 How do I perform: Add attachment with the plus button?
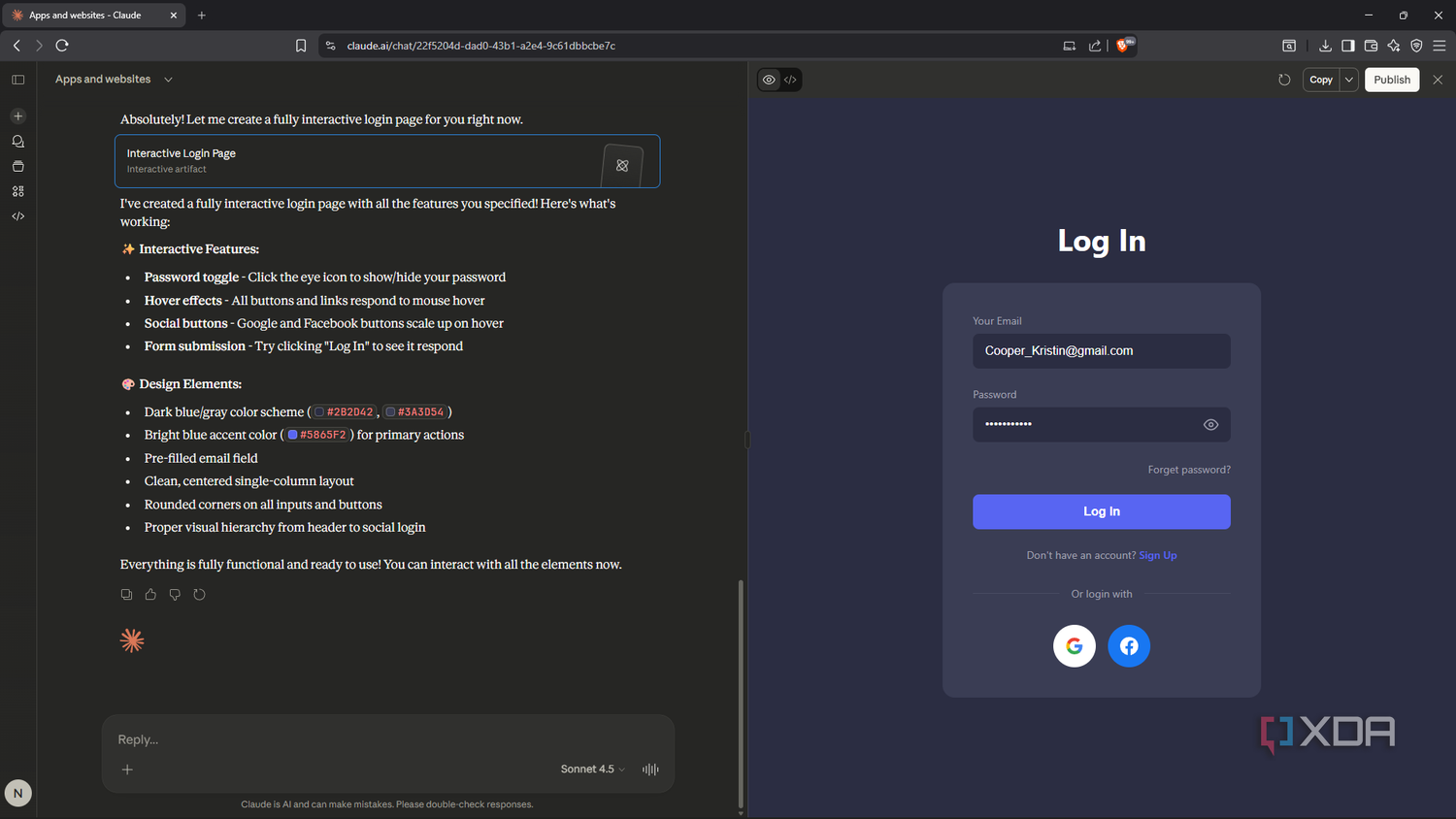(x=127, y=770)
